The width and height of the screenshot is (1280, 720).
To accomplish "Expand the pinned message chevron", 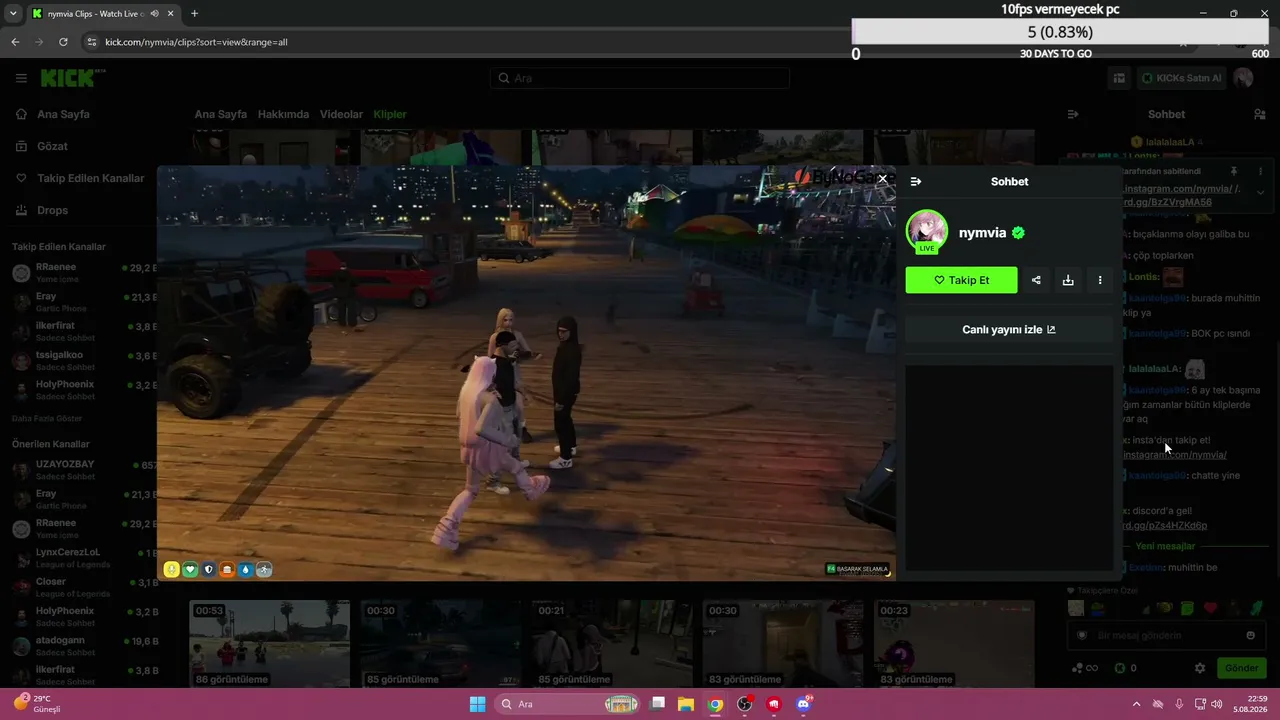I will click(1260, 192).
